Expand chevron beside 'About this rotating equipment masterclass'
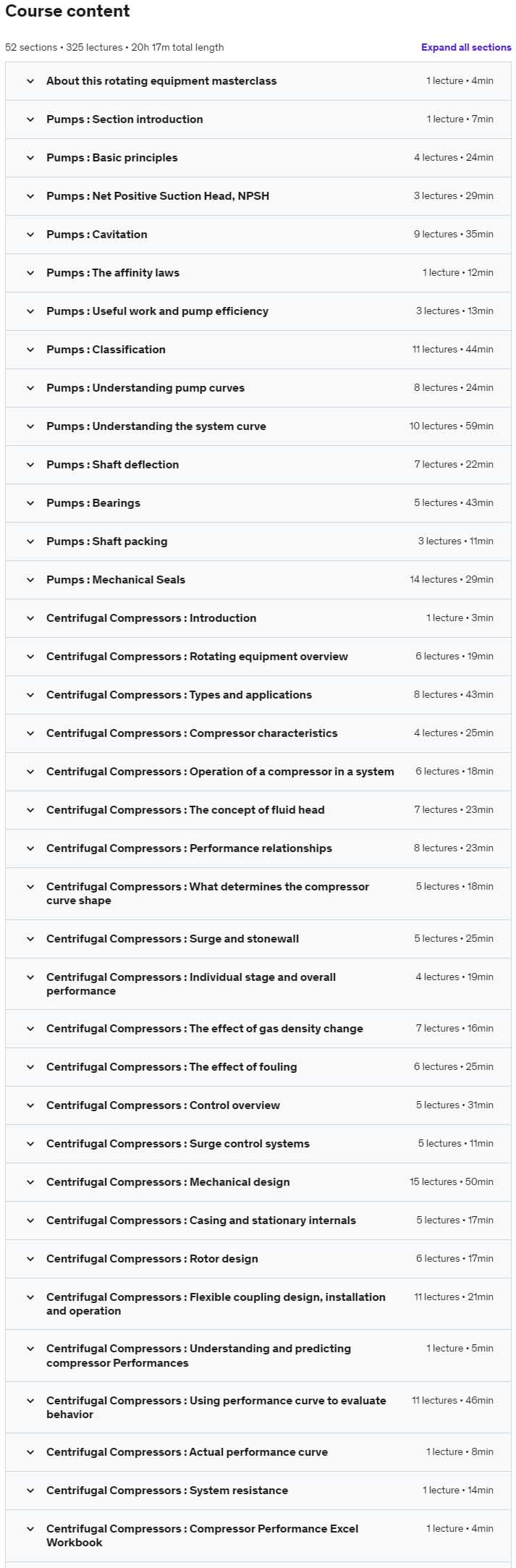The width and height of the screenshot is (516, 1568). click(30, 81)
